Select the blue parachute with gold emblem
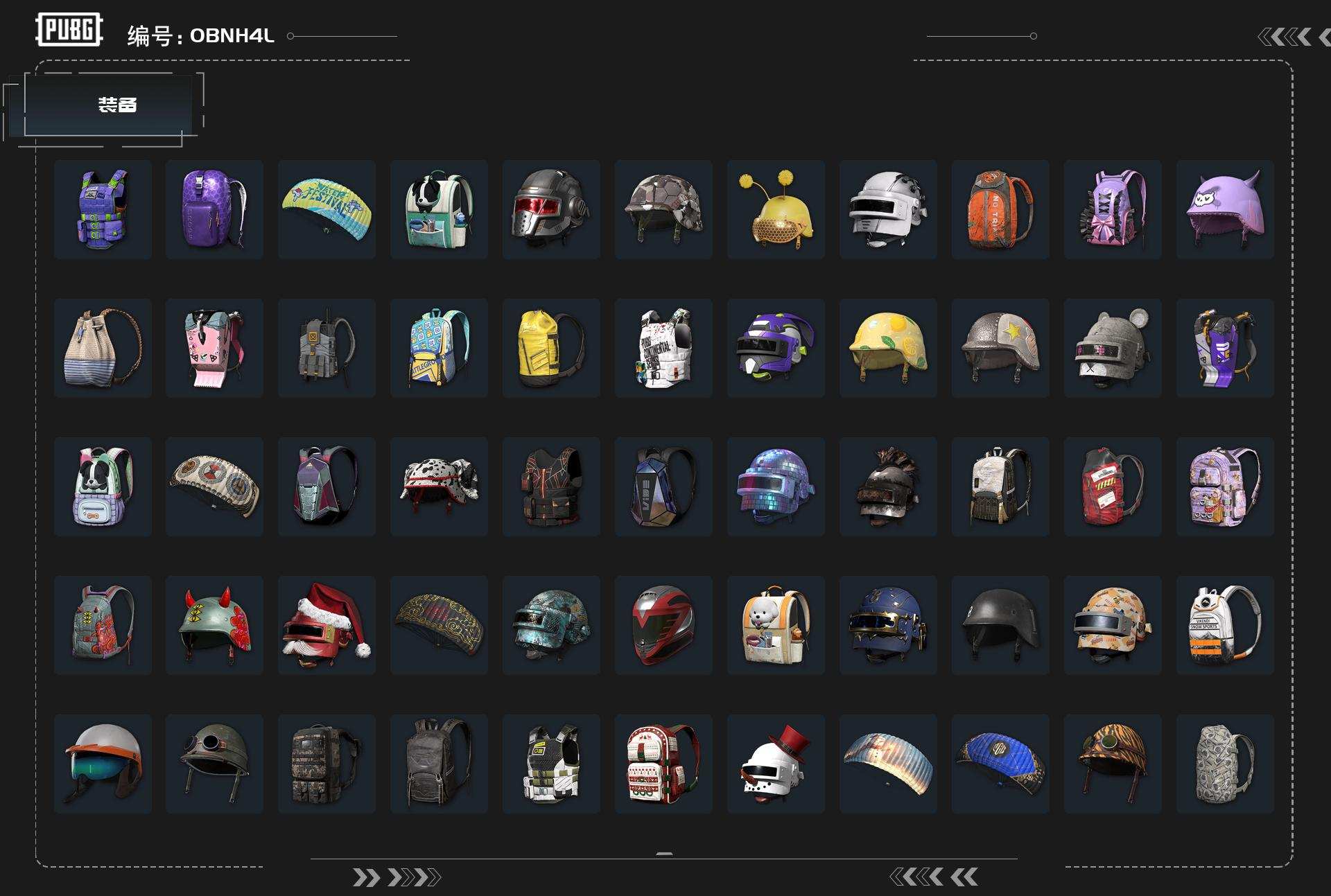The image size is (1331, 896). pos(1000,764)
